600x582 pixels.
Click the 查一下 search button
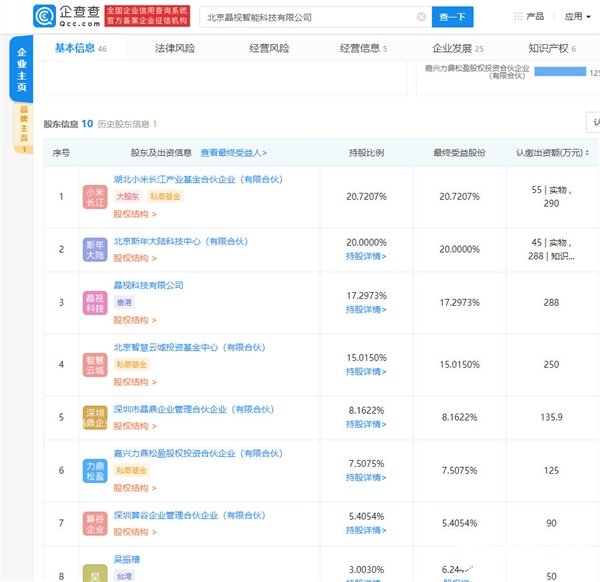coord(452,17)
